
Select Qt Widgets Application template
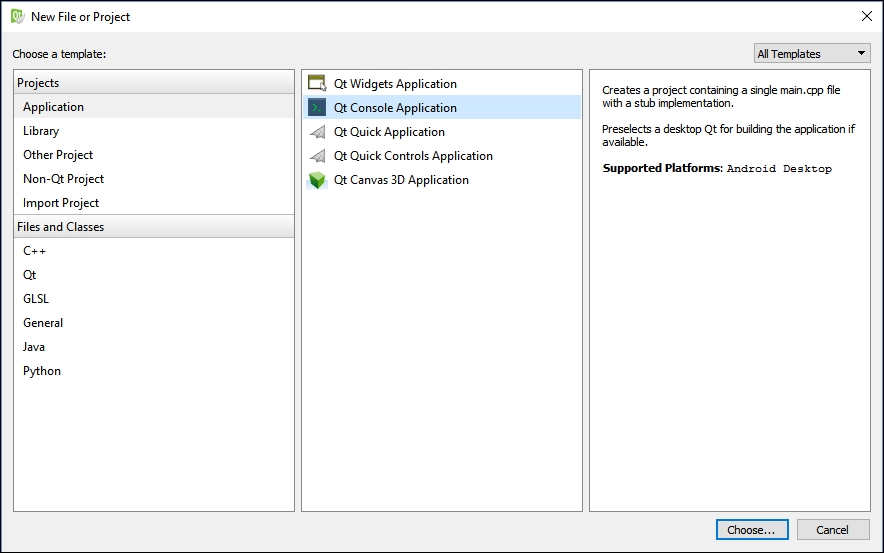(441, 83)
